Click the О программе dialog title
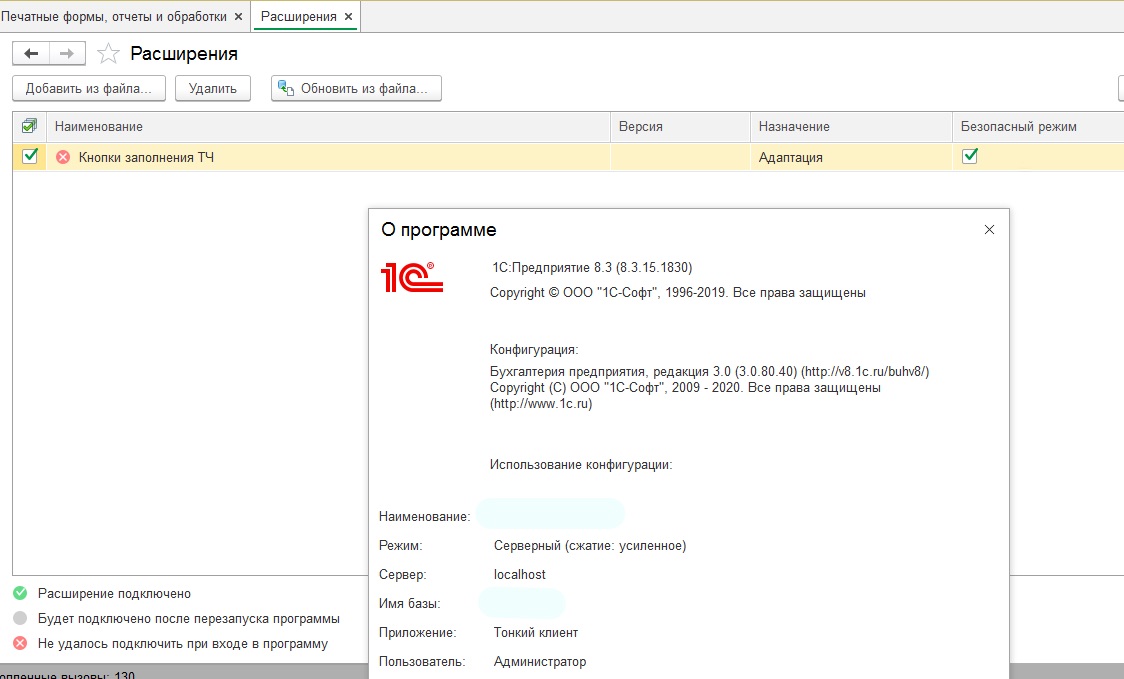This screenshot has height=679, width=1124. click(x=439, y=229)
